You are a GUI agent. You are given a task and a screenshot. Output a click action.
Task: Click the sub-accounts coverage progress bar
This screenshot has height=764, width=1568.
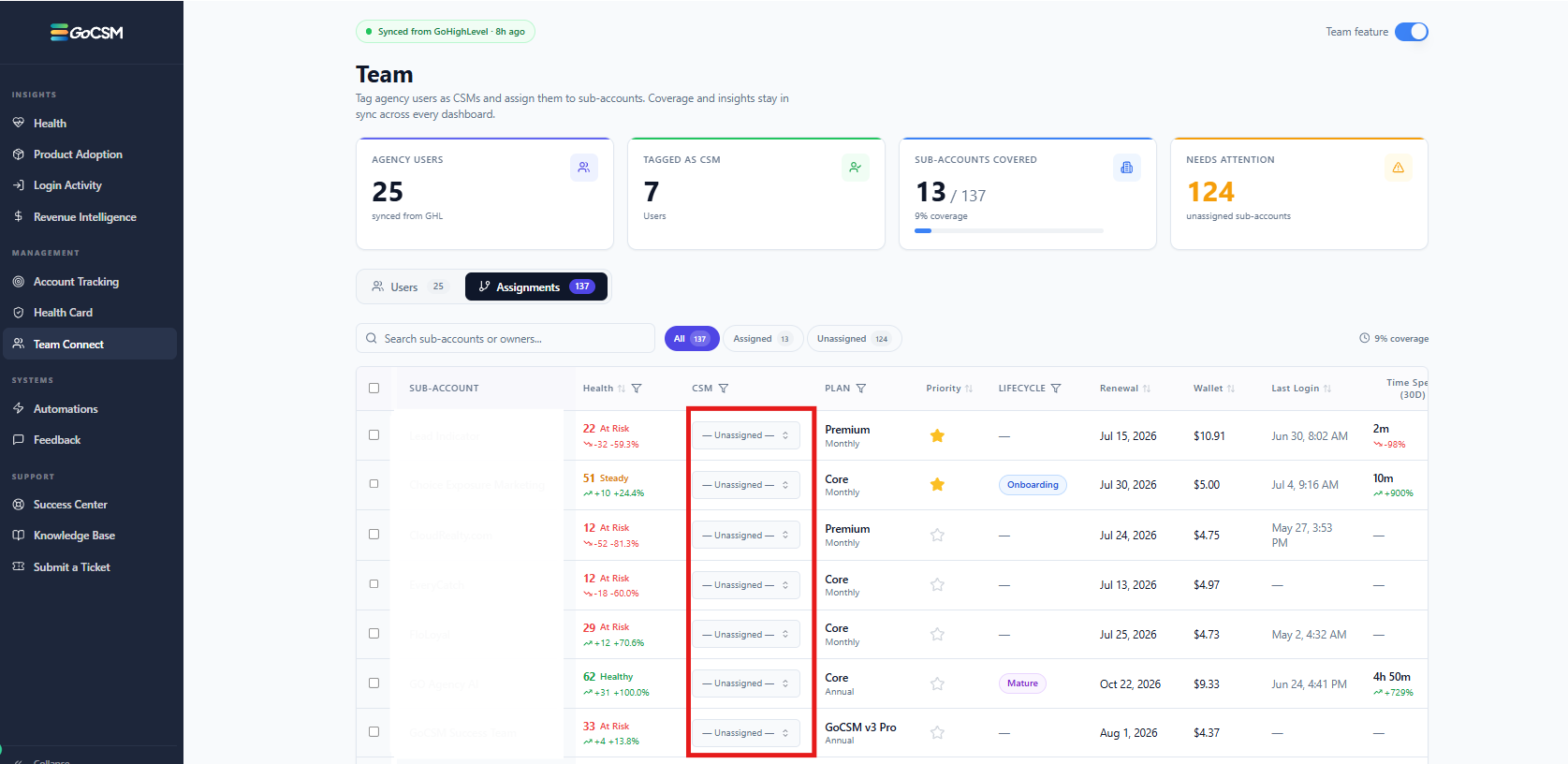click(x=1009, y=230)
